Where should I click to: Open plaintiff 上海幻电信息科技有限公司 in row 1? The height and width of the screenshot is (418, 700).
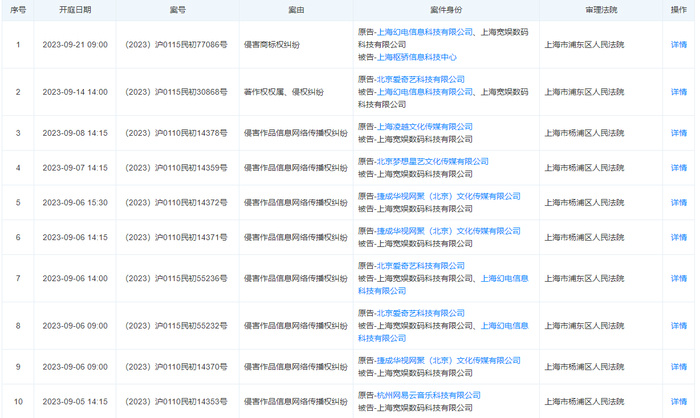click(x=425, y=32)
